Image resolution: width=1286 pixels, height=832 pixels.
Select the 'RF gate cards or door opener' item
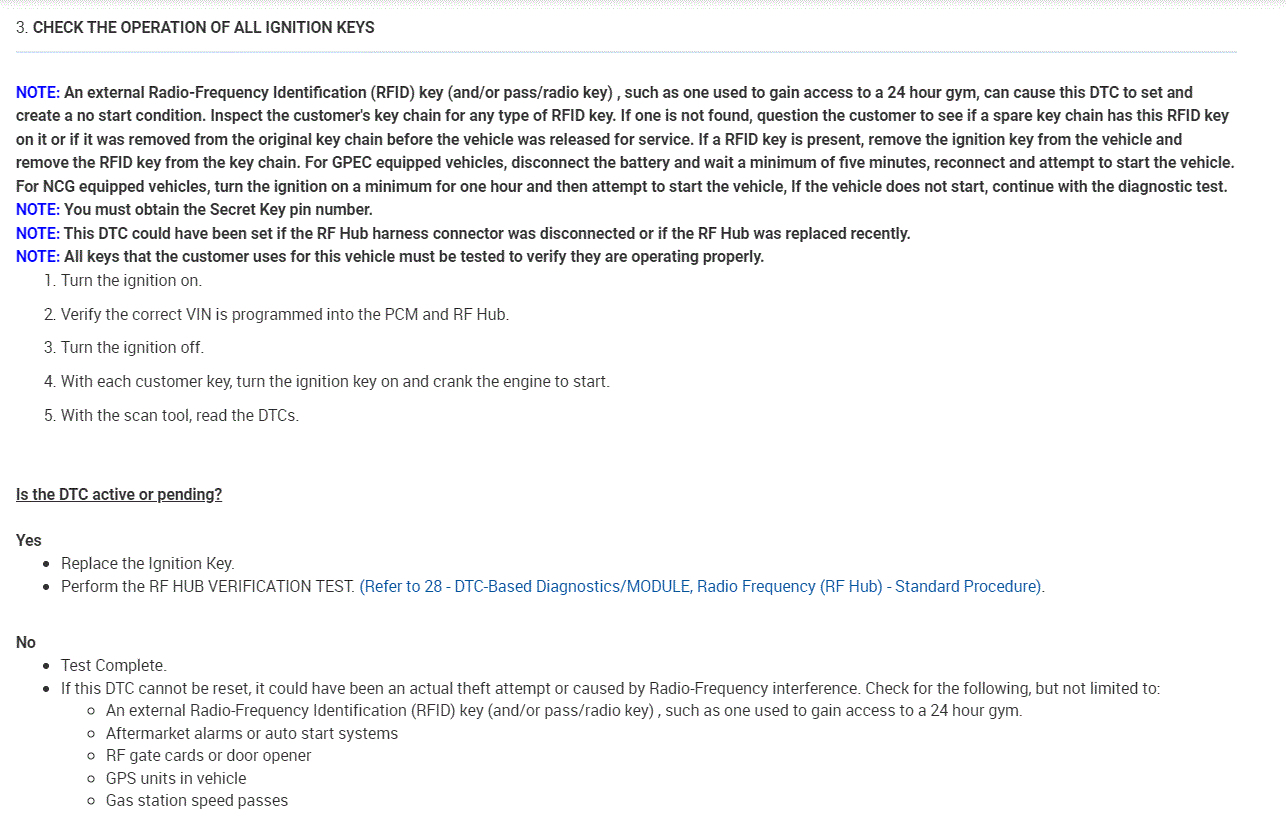click(208, 756)
